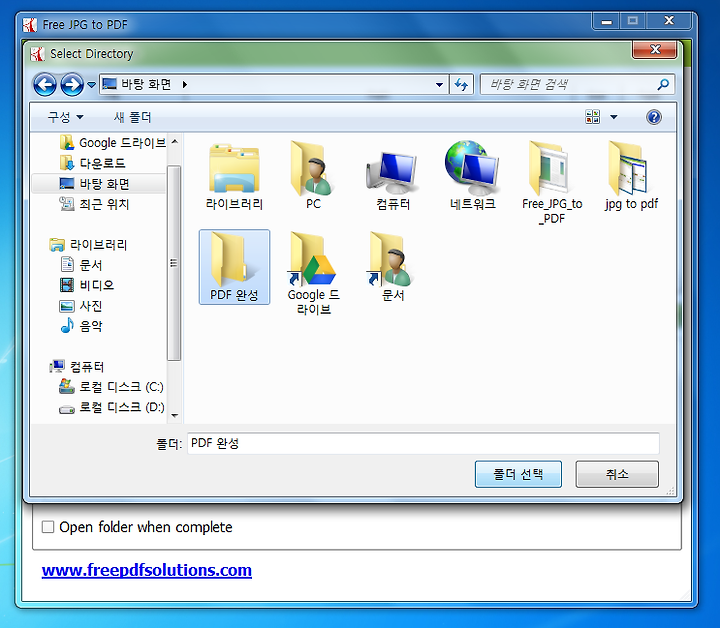This screenshot has height=628, width=720.
Task: Open recent locations dropdown beside nav arrows
Action: tap(91, 84)
